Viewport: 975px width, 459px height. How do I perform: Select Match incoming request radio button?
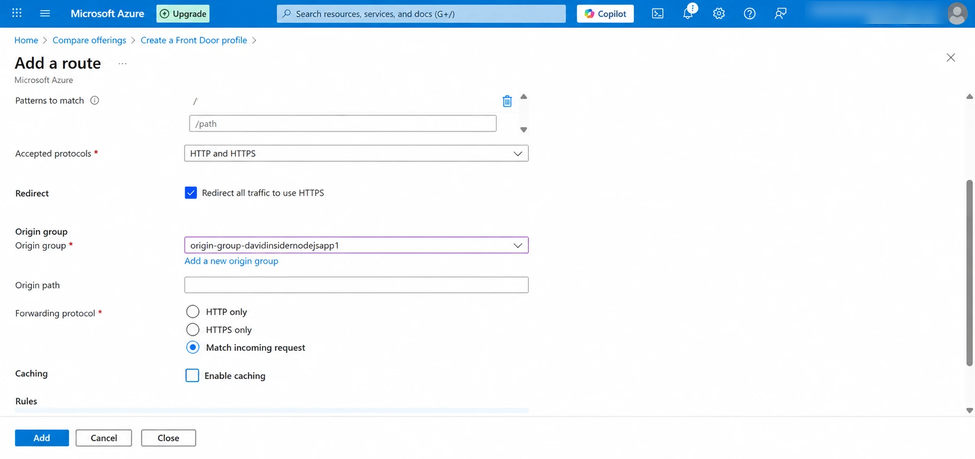[193, 348]
